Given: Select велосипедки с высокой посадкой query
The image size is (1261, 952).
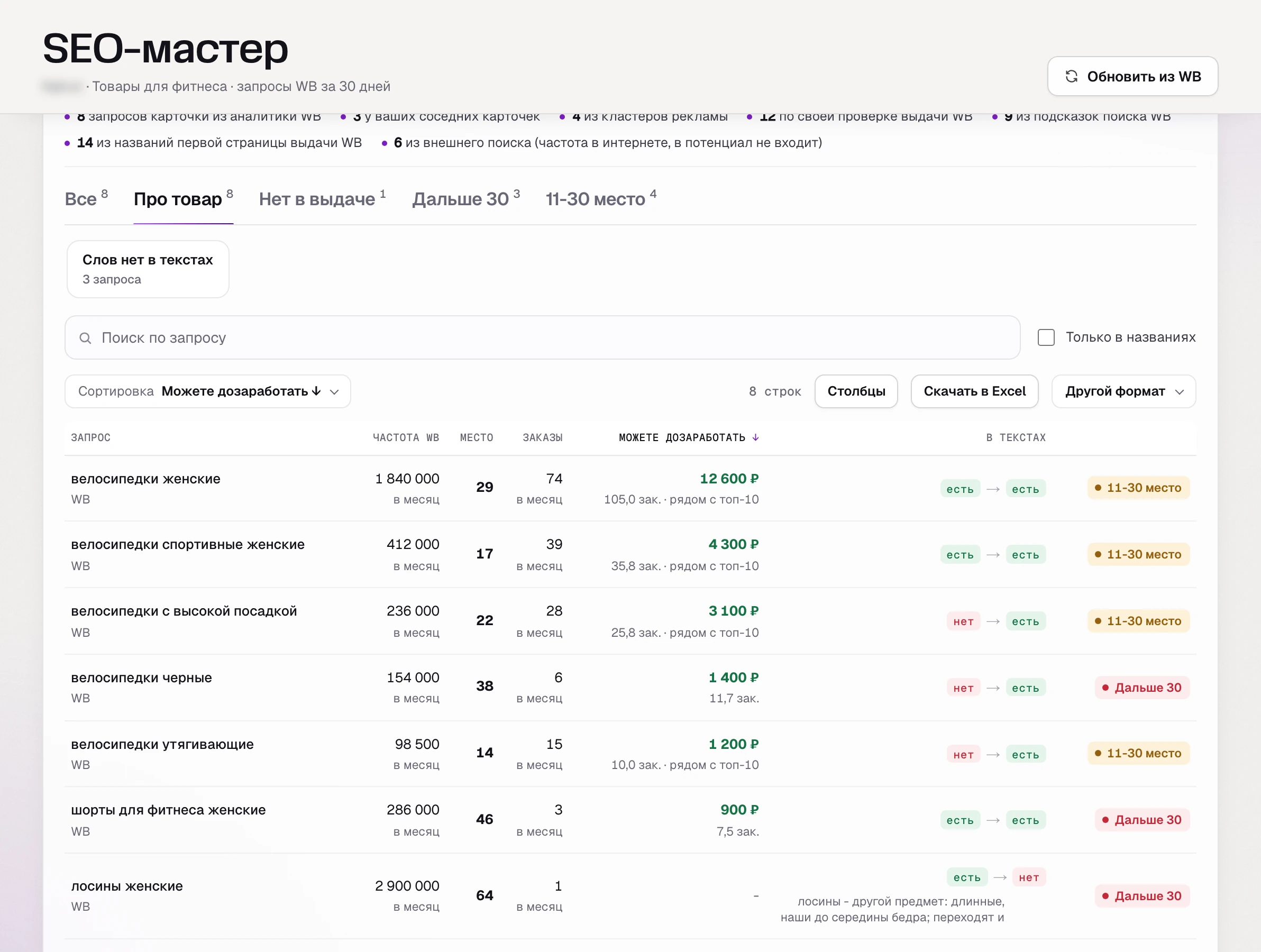Looking at the screenshot, I should pyautogui.click(x=184, y=611).
